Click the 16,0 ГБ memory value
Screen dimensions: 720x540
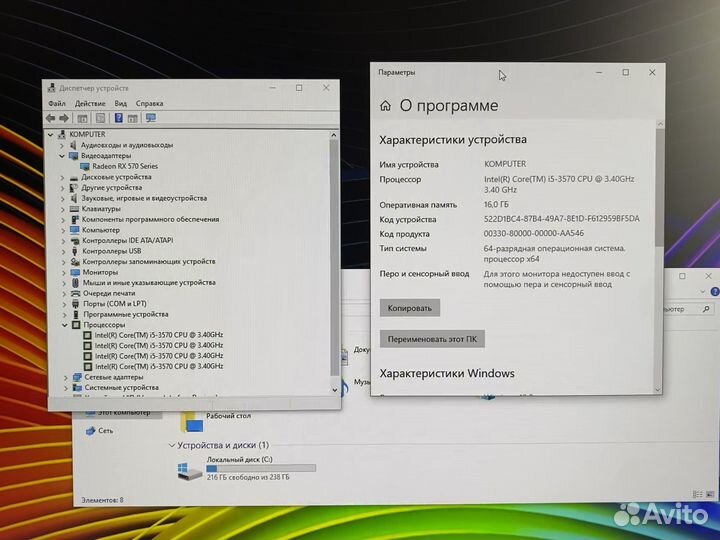click(496, 204)
